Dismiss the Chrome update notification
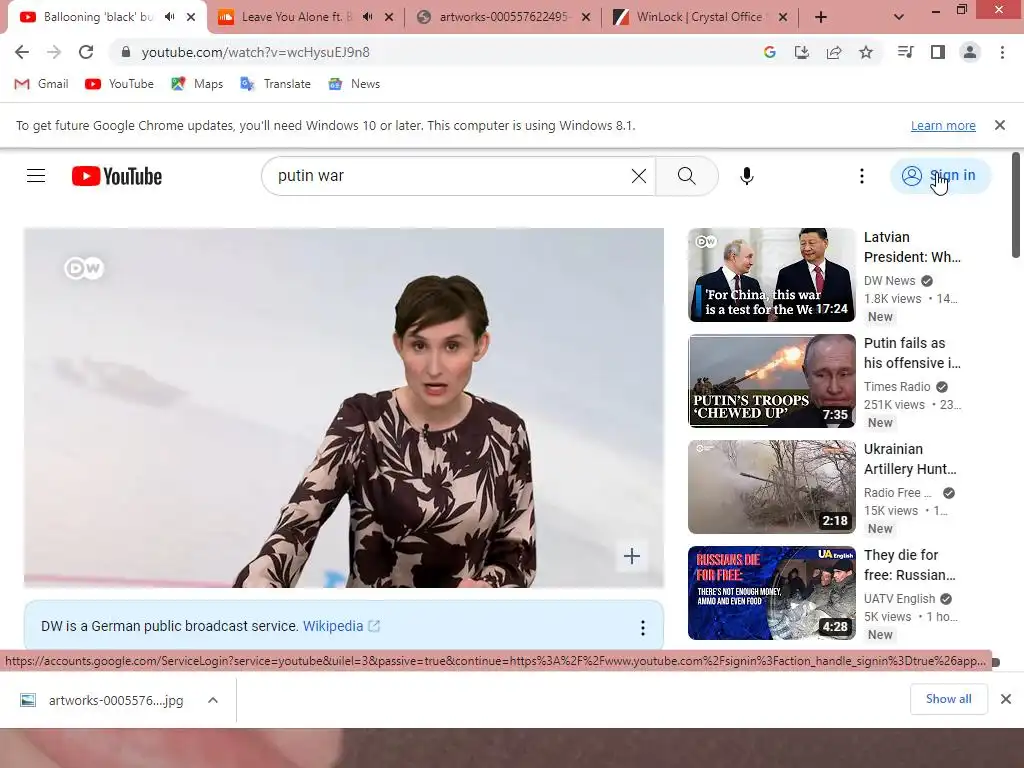The image size is (1024, 768). point(1000,125)
